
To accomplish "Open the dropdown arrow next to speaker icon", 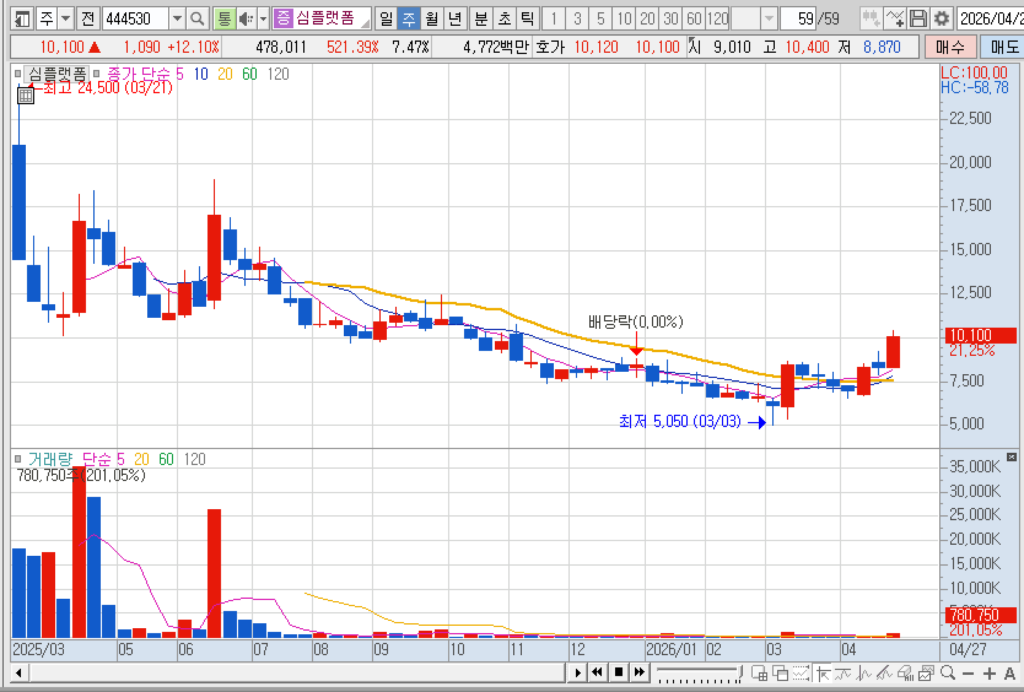I will click(263, 19).
